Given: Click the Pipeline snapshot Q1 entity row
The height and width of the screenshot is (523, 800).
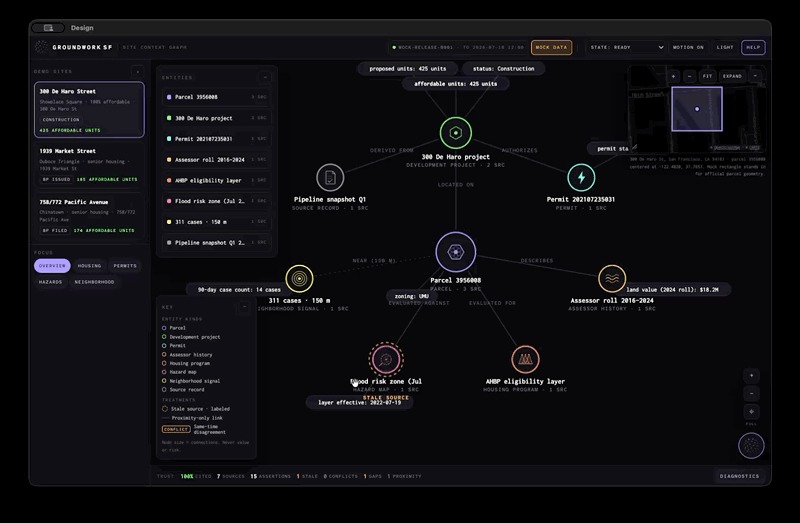Looking at the screenshot, I should coord(217,243).
